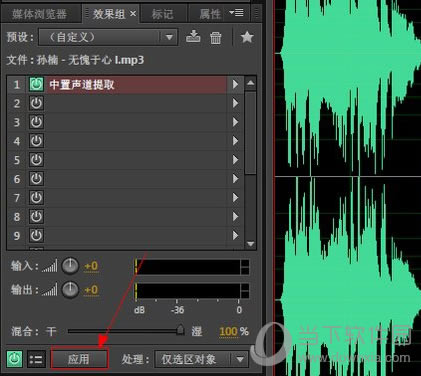Toggle favorite star icon
Image resolution: width=421 pixels, height=376 pixels.
[247, 37]
